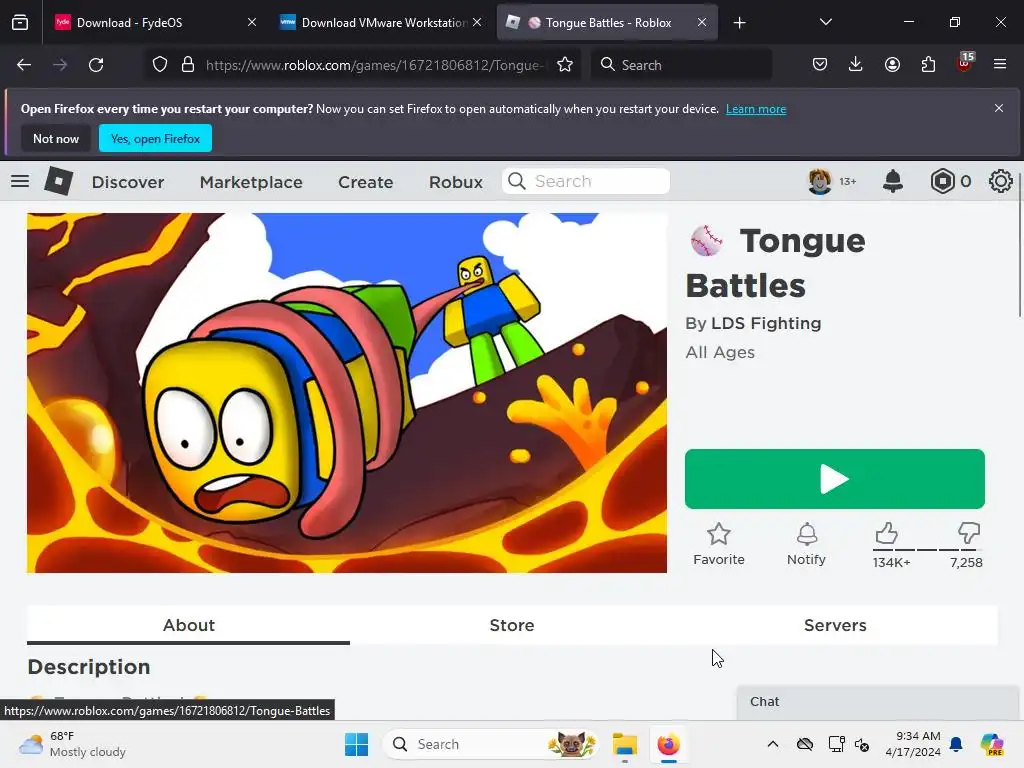Click the Firefox Search box

click(681, 65)
